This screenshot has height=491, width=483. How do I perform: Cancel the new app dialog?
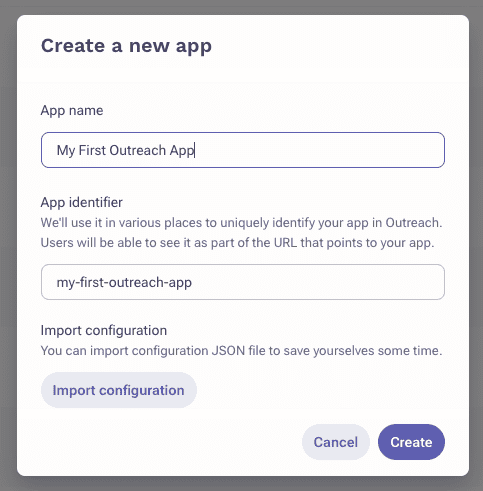tap(336, 442)
